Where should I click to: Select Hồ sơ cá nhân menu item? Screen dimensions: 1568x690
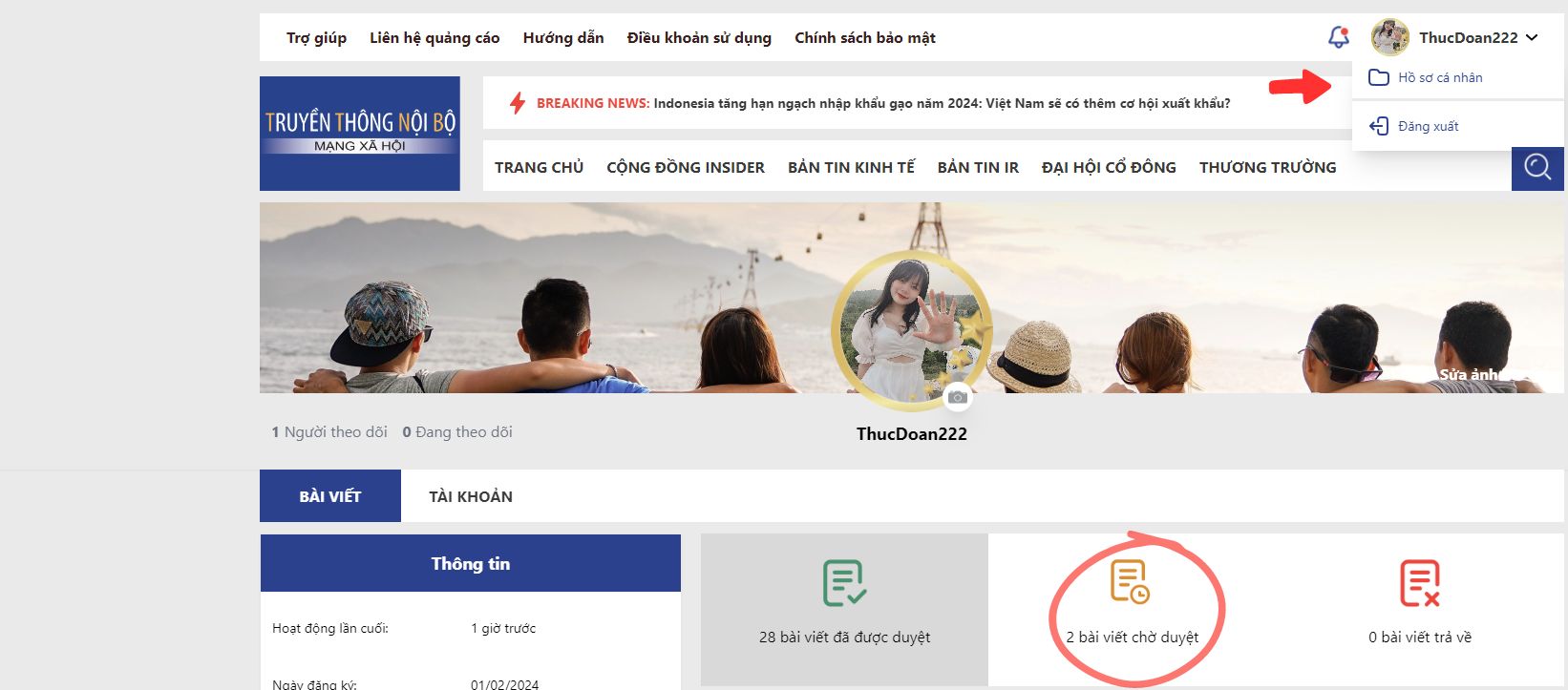pyautogui.click(x=1439, y=77)
